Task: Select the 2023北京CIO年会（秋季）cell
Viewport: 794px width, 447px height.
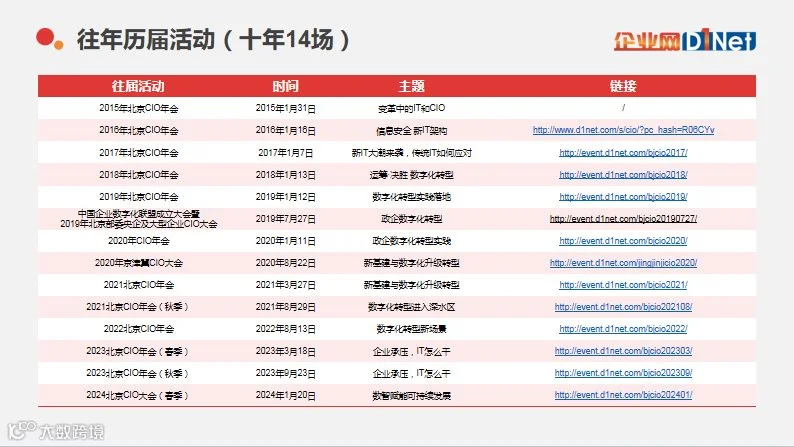Action: pos(138,373)
